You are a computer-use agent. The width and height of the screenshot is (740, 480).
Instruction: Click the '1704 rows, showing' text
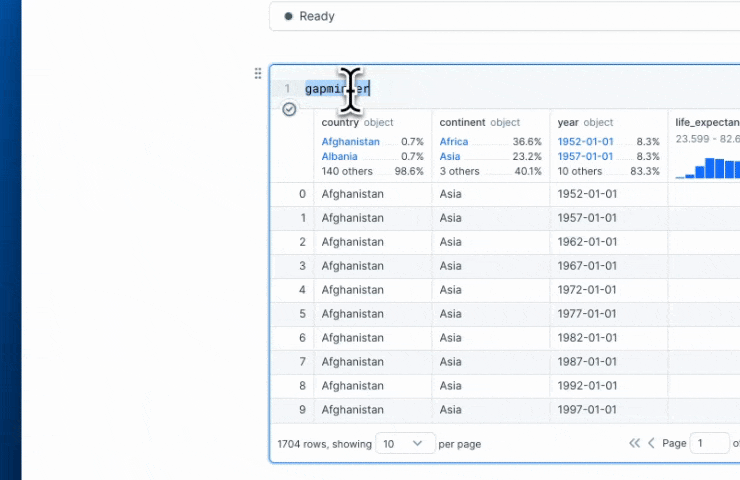click(325, 444)
